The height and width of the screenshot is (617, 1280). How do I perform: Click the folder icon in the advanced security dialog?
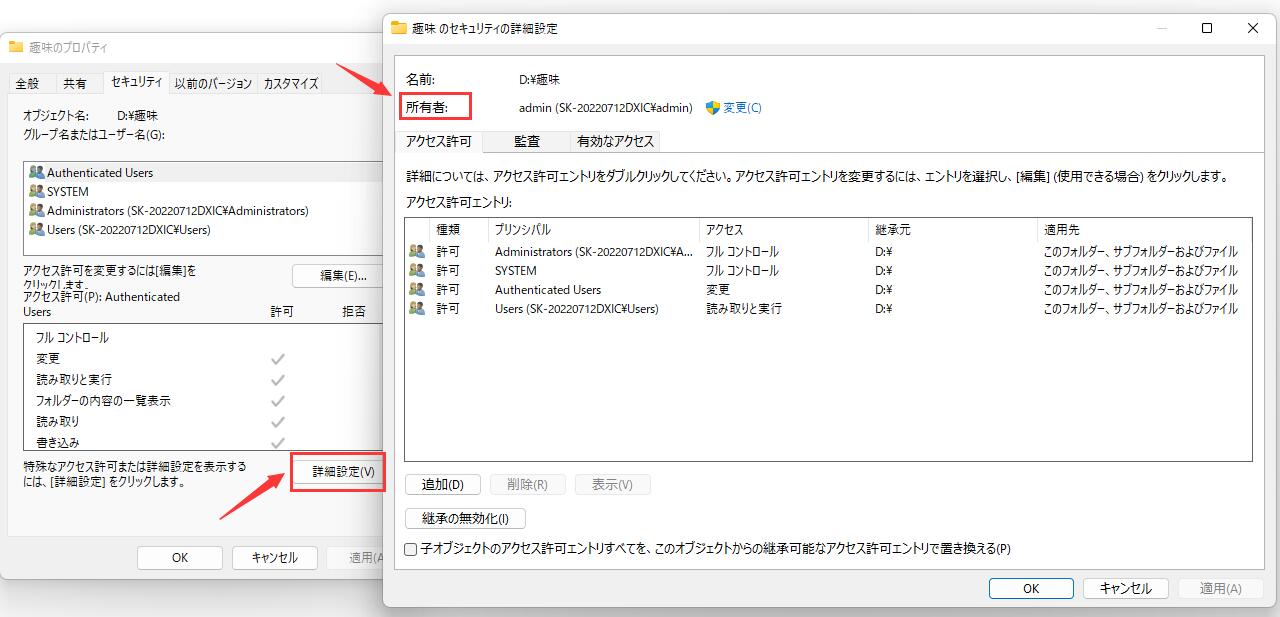point(397,29)
